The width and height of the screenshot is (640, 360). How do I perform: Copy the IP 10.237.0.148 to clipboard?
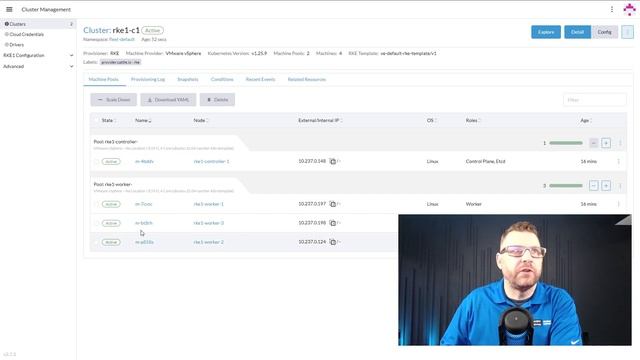333,162
